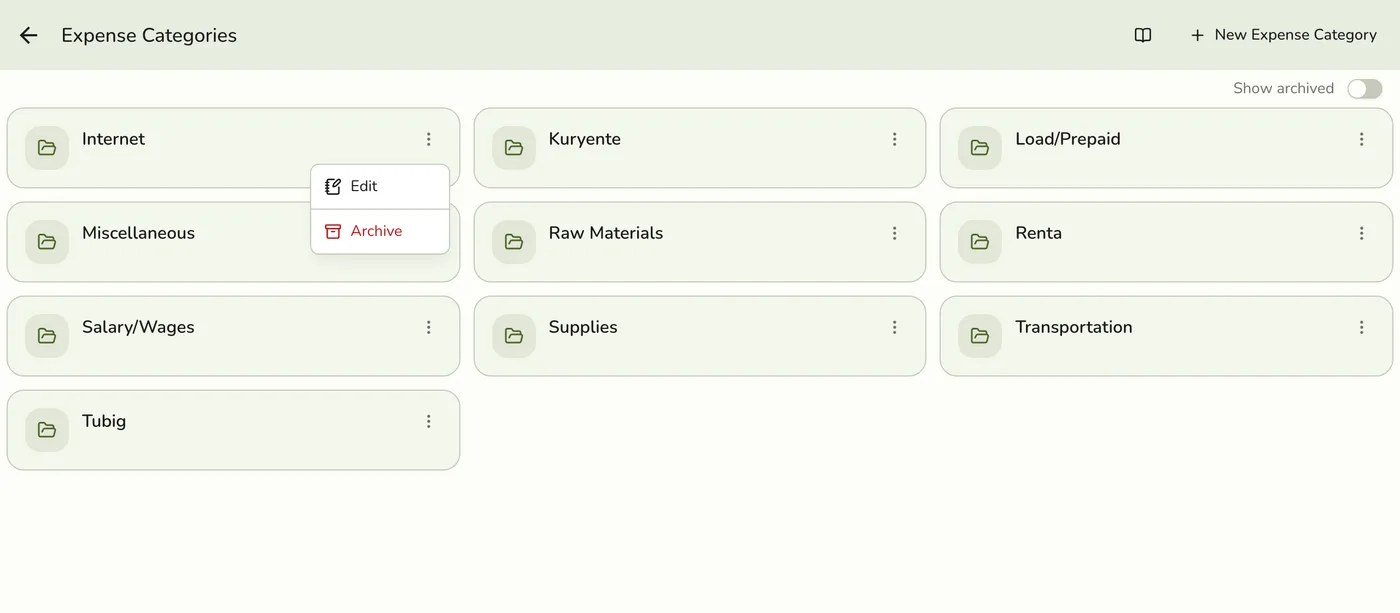Click the Miscellaneous folder icon
Viewport: 1400px width, 613px height.
click(x=47, y=242)
